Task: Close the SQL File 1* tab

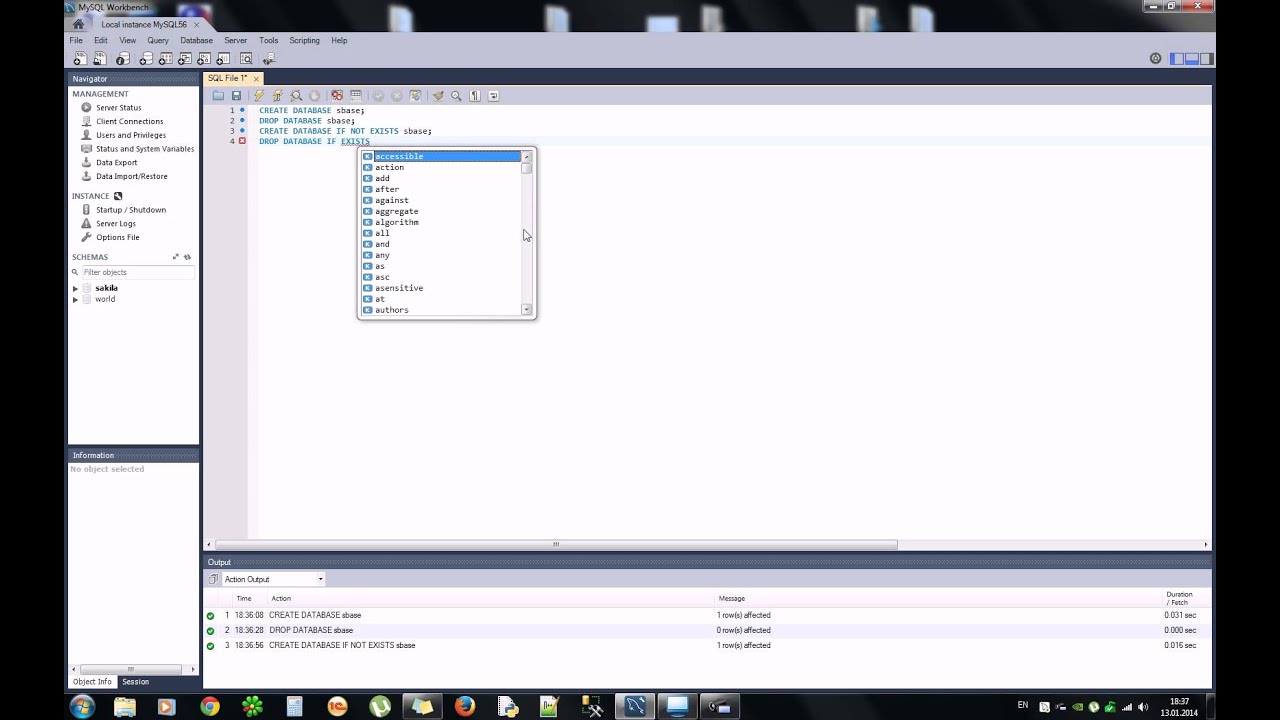Action: tap(256, 78)
